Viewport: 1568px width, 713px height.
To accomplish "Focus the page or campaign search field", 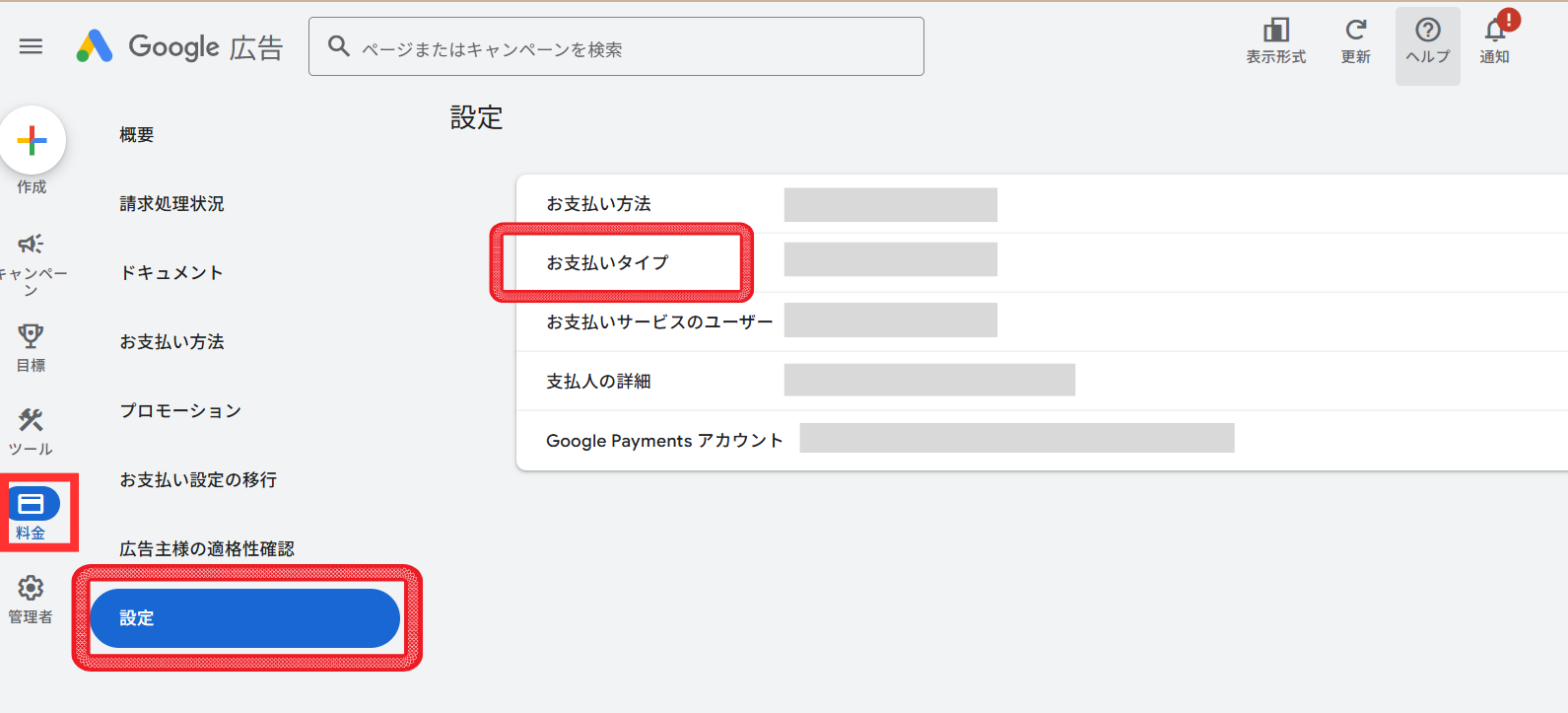I will (x=616, y=46).
